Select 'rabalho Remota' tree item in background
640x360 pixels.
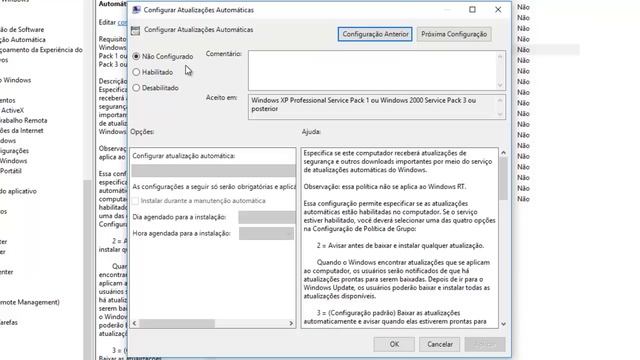24,120
